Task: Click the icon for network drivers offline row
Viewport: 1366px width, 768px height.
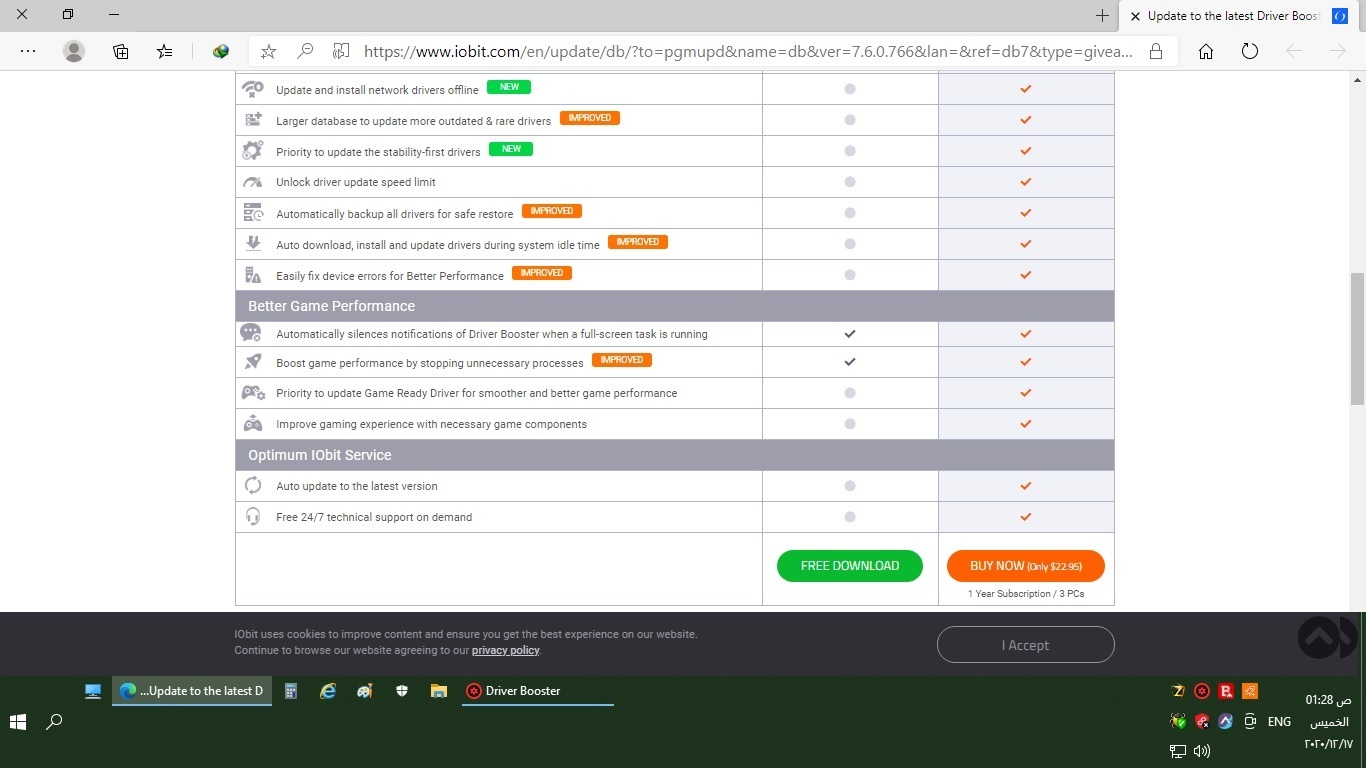Action: [x=253, y=89]
